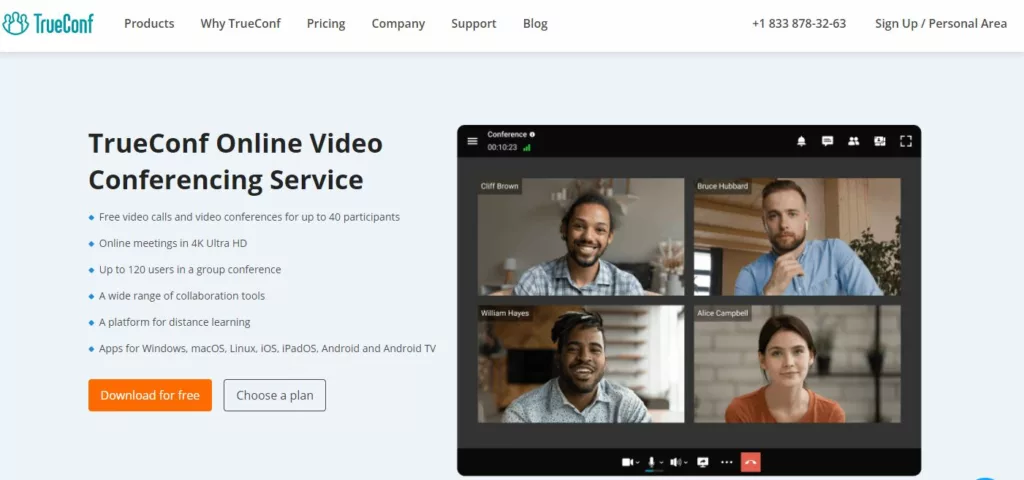This screenshot has height=480, width=1024.
Task: Select Bruce Hubbard's video tile
Action: point(797,236)
